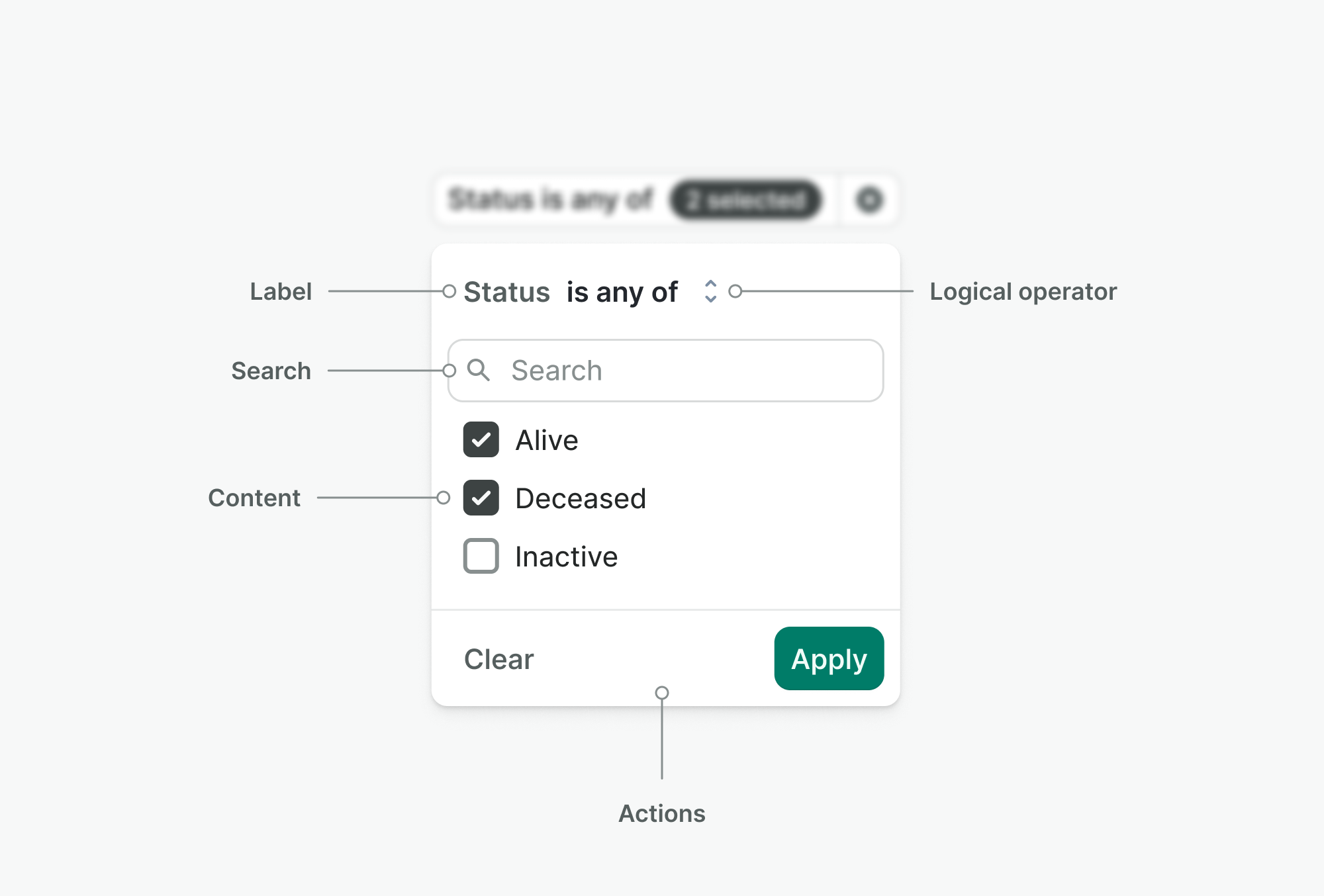
Task: Enable the Inactive checkbox
Action: pyautogui.click(x=481, y=556)
